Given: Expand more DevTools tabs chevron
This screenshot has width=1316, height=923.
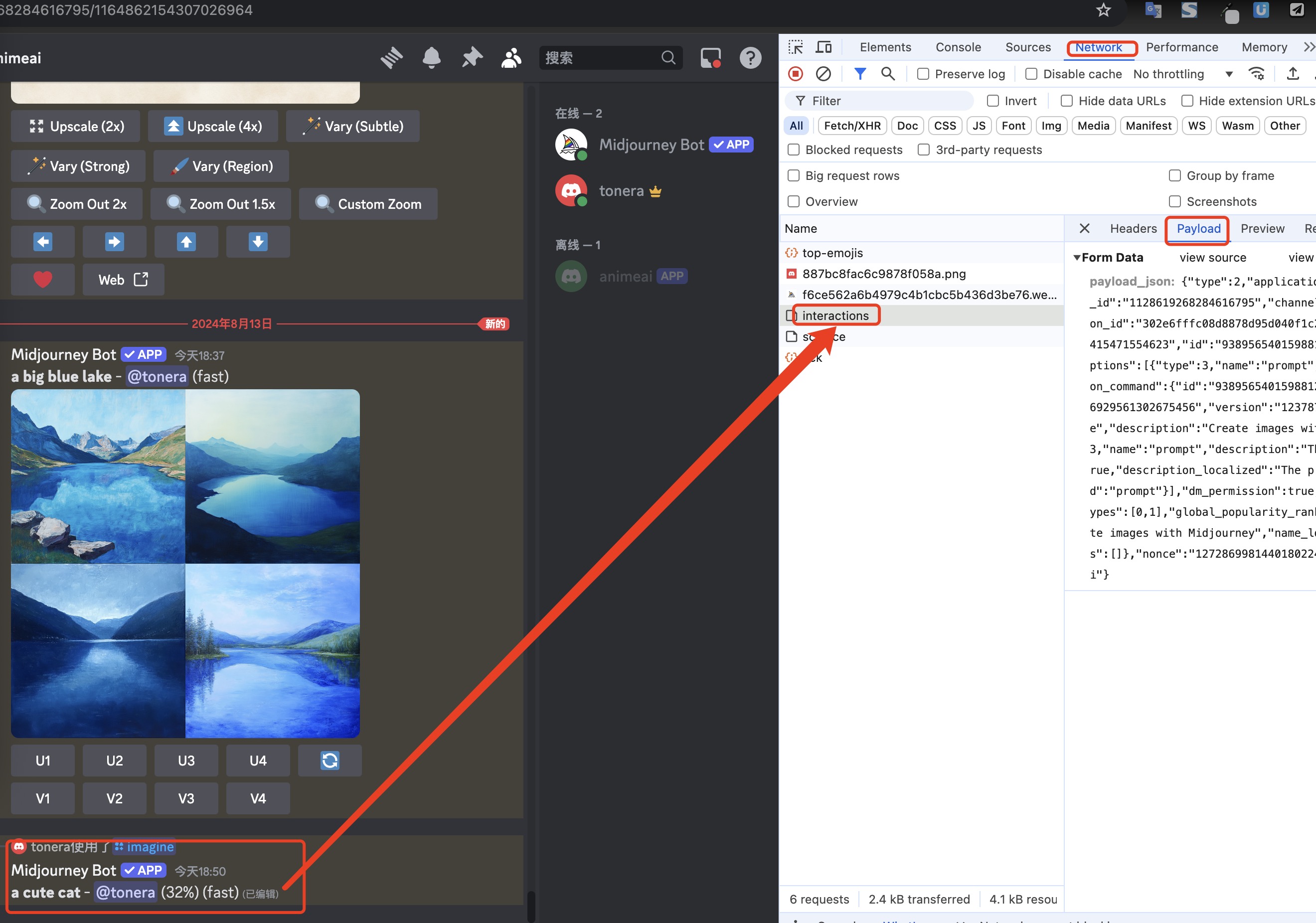Looking at the screenshot, I should (x=1309, y=47).
